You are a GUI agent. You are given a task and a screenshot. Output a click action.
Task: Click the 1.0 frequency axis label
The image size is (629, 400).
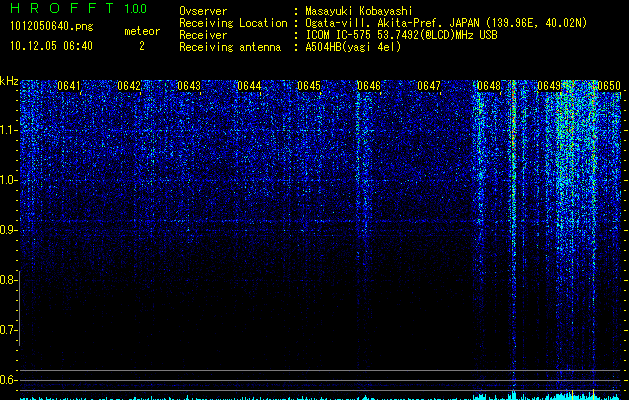(x=8, y=180)
